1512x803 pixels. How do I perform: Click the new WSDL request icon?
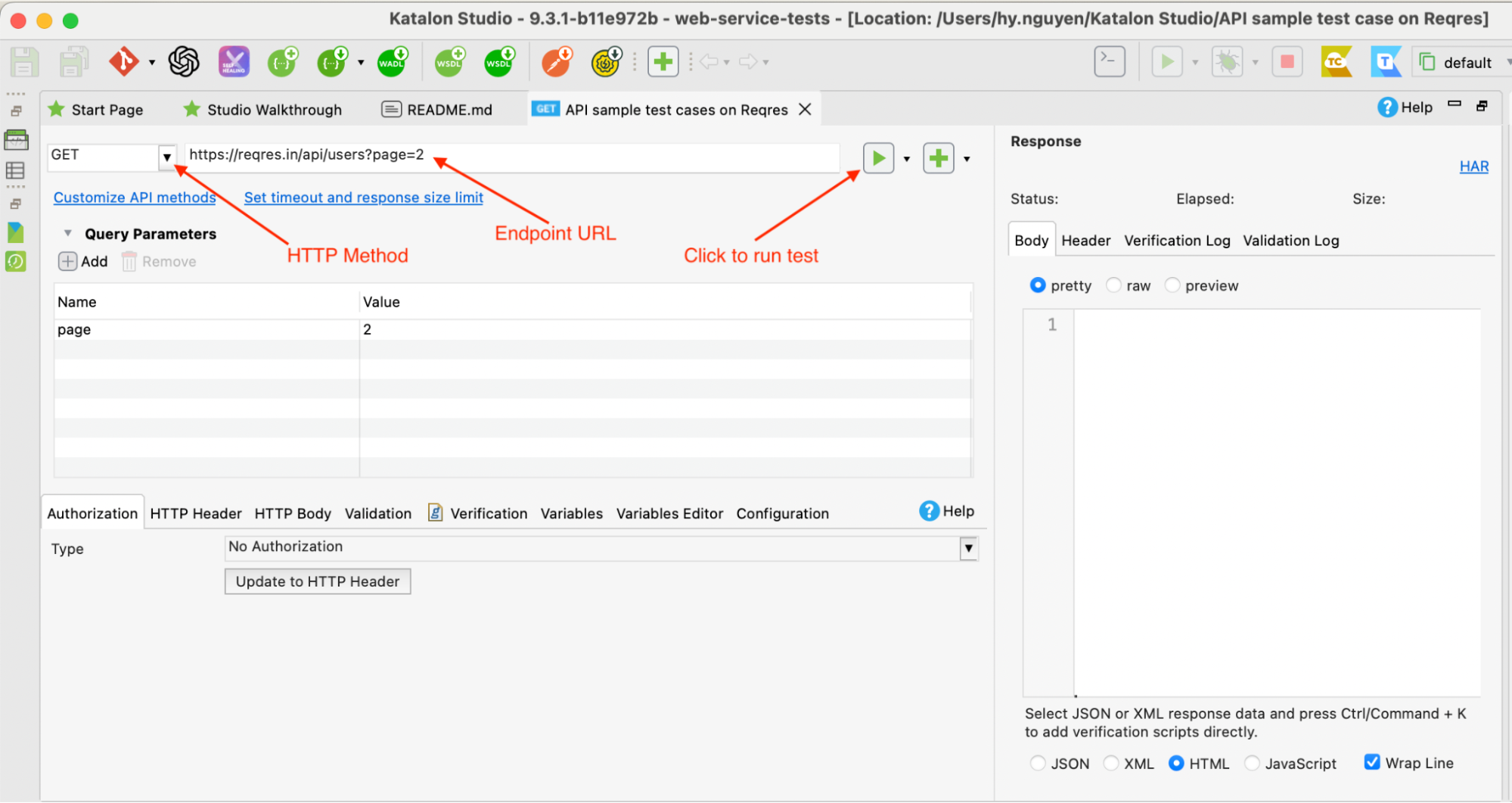[x=449, y=62]
